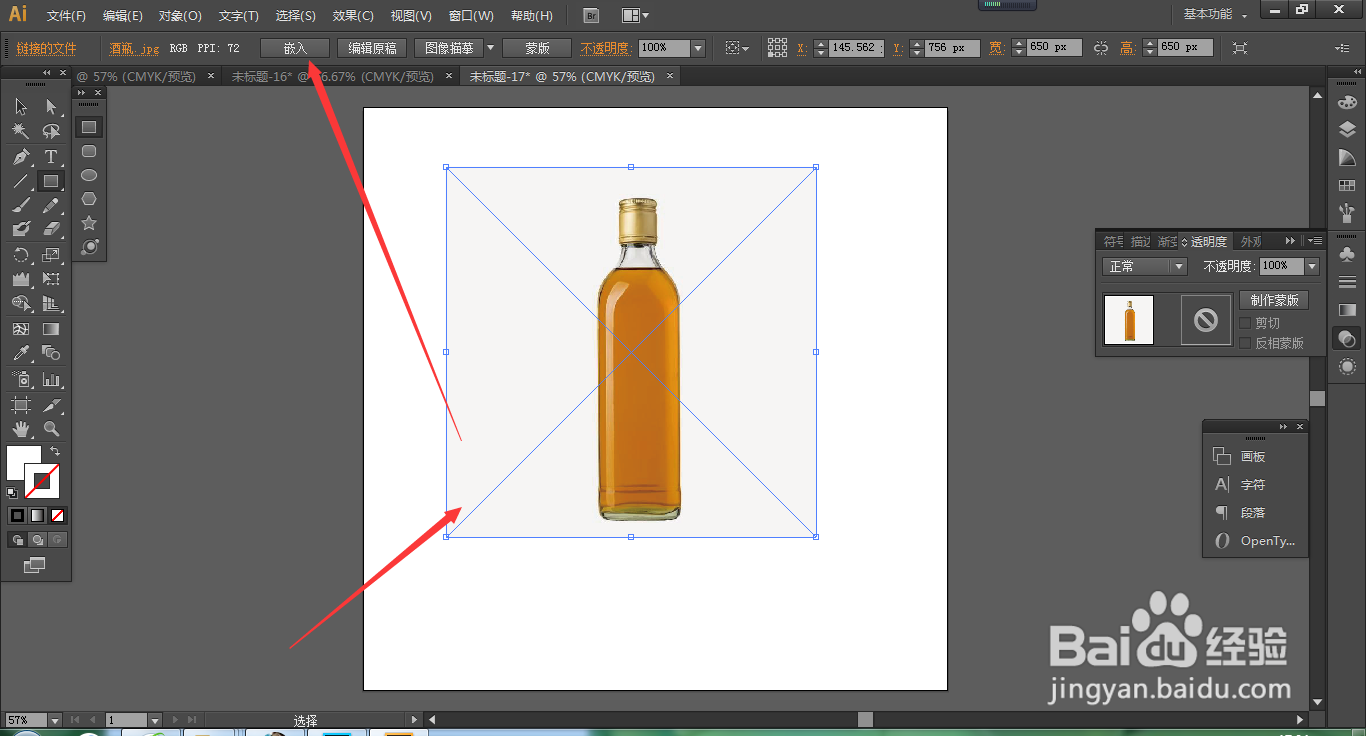Click the 制作蒙版 (Make Mask) button

[x=1274, y=300]
